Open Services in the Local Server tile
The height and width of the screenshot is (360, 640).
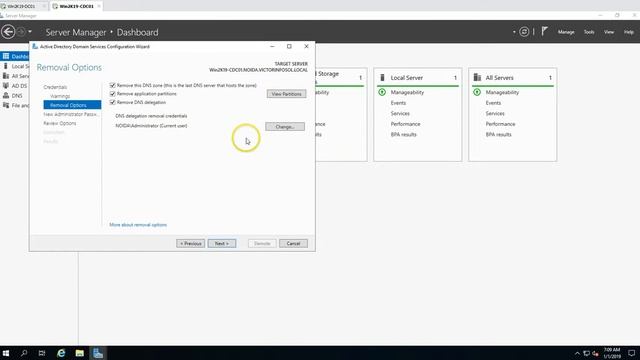pos(400,113)
